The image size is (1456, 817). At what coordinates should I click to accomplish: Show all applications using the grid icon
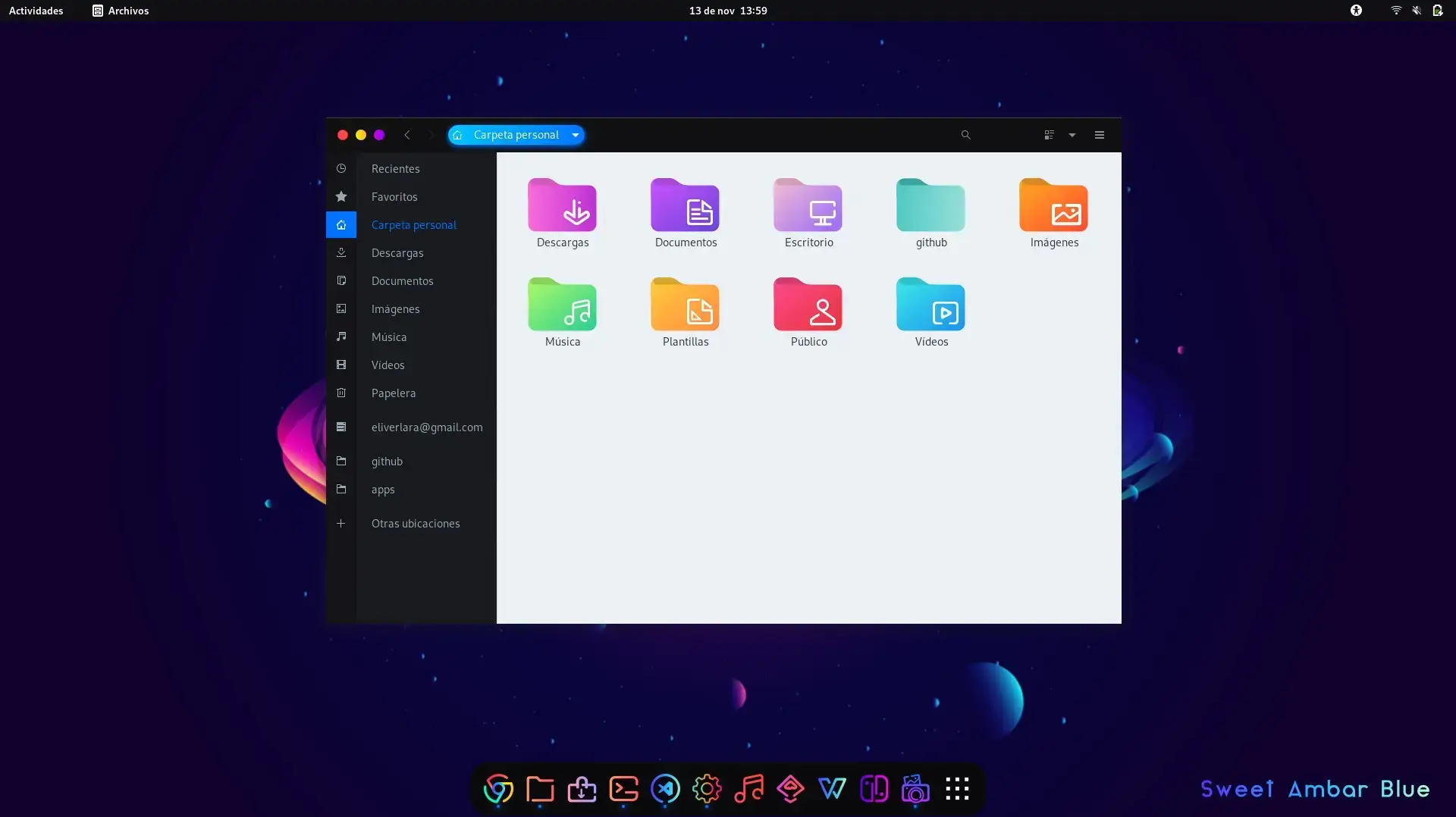[958, 788]
